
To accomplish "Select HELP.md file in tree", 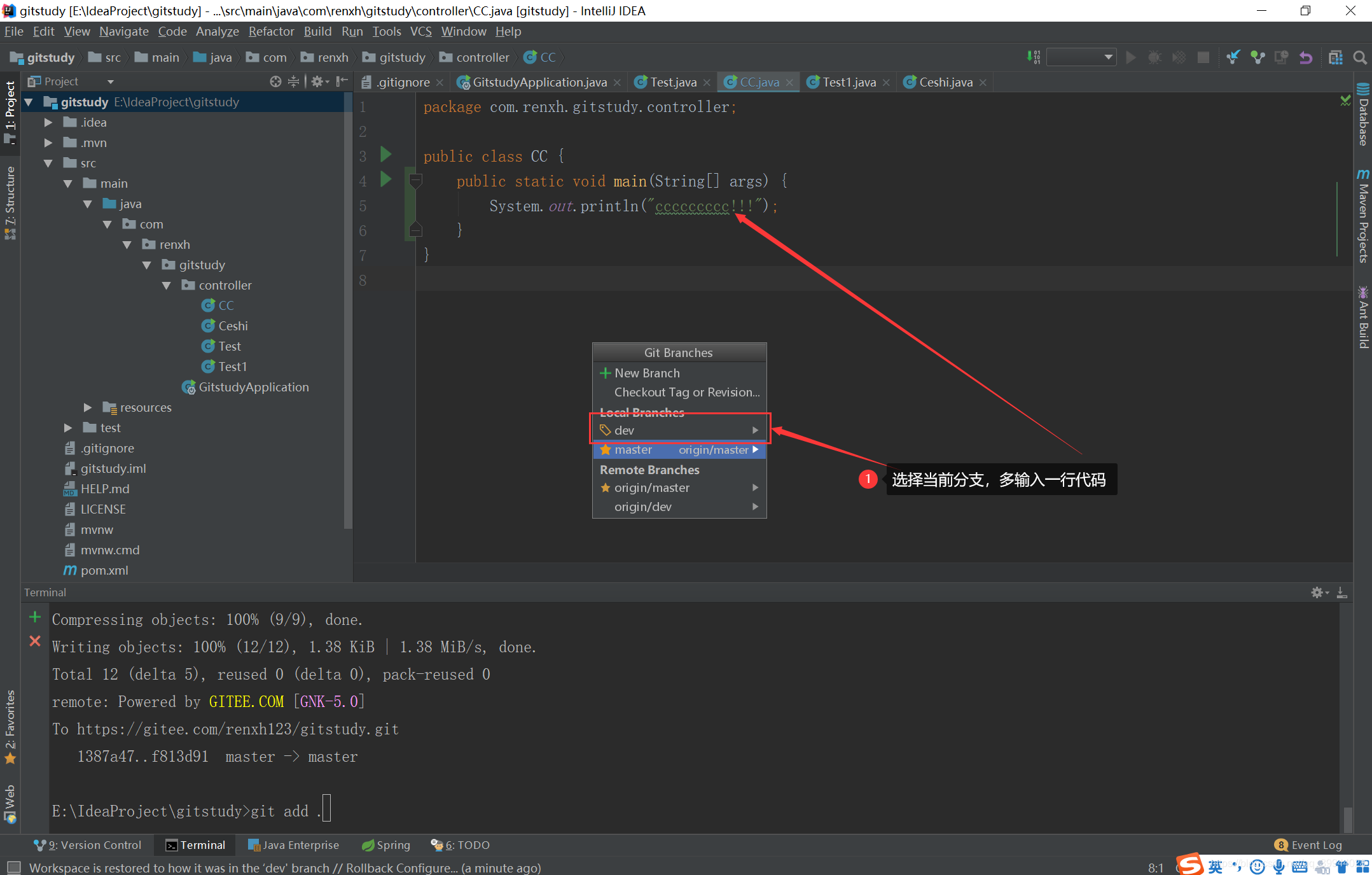I will coord(96,489).
